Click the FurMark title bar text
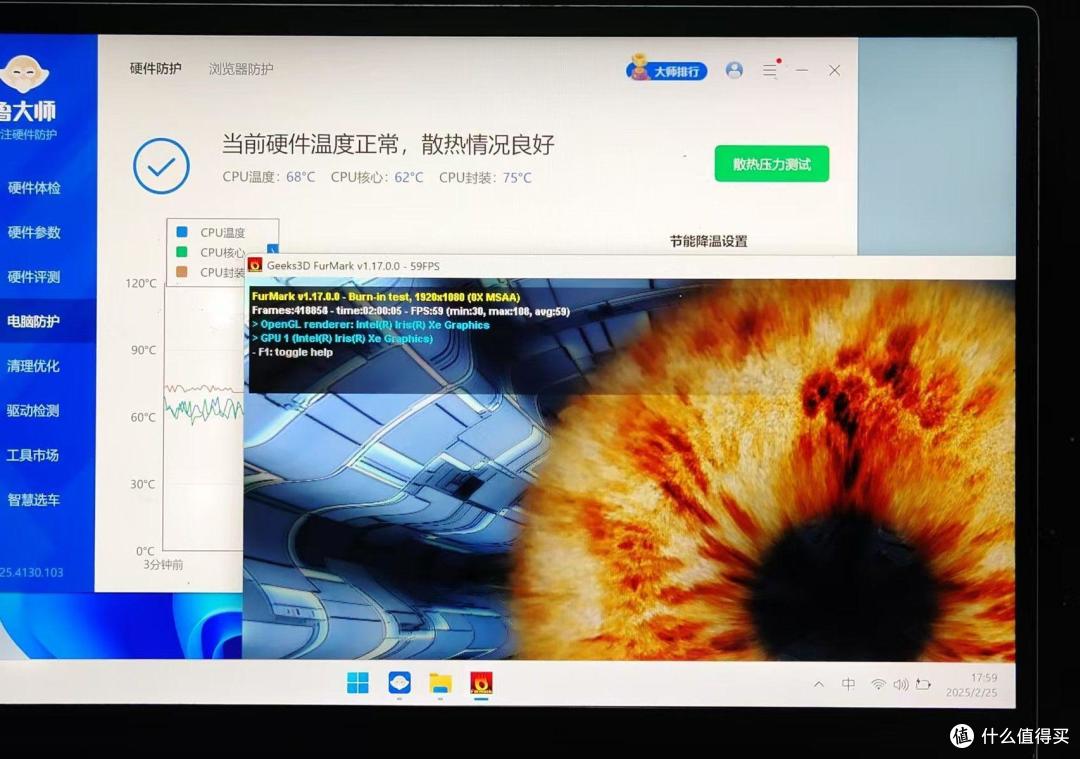This screenshot has width=1080, height=759. coord(353,266)
